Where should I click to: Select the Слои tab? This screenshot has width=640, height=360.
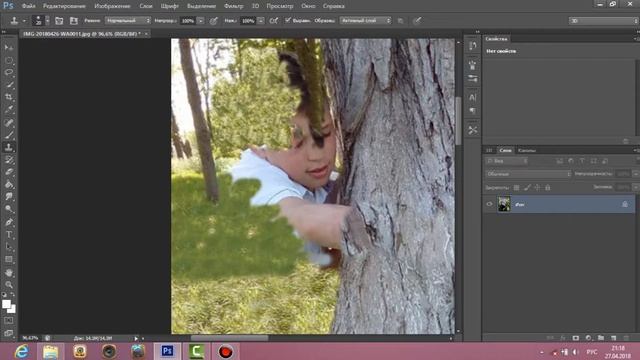pyautogui.click(x=505, y=150)
